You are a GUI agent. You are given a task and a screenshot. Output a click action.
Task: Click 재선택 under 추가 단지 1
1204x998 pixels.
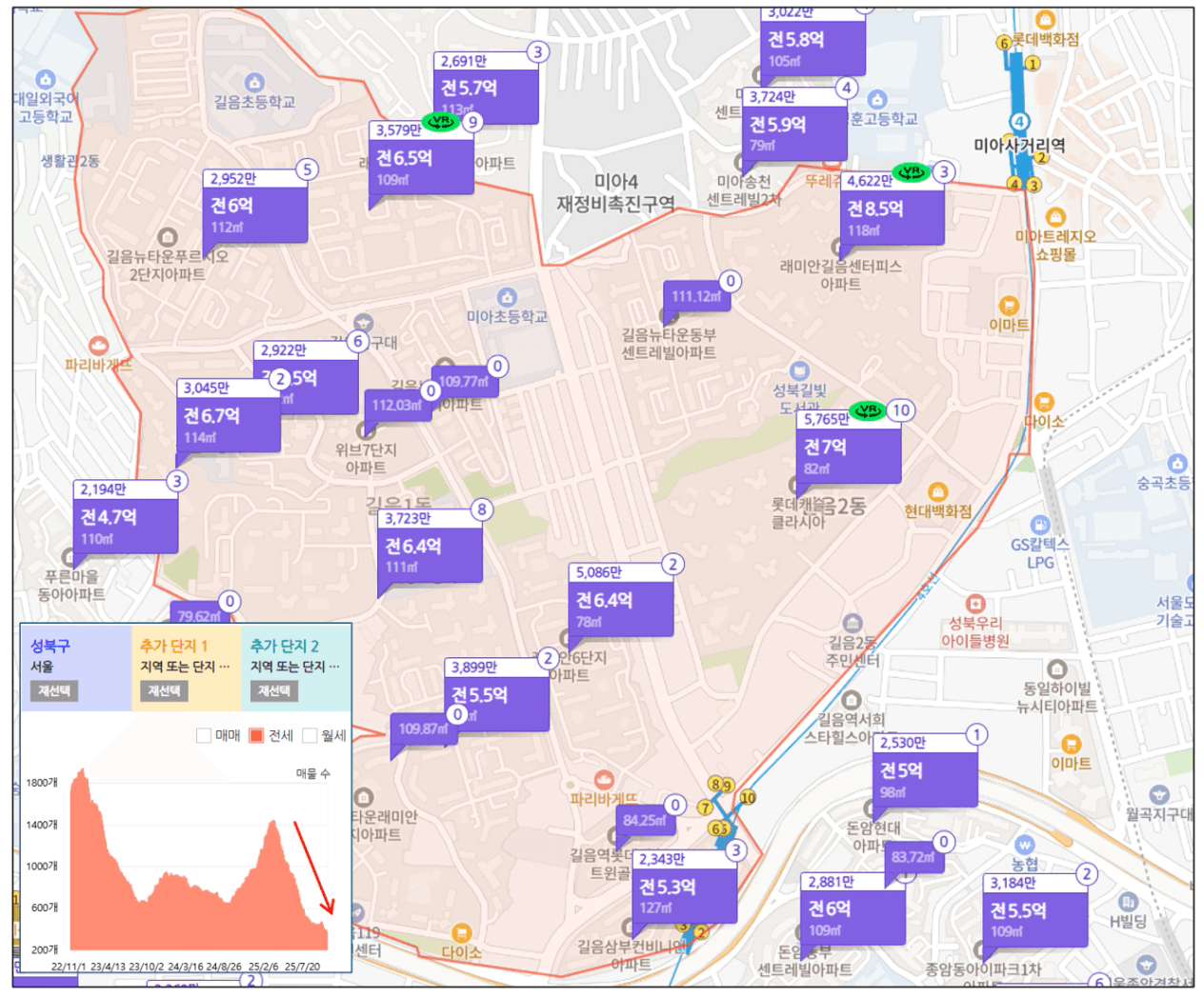point(164,690)
